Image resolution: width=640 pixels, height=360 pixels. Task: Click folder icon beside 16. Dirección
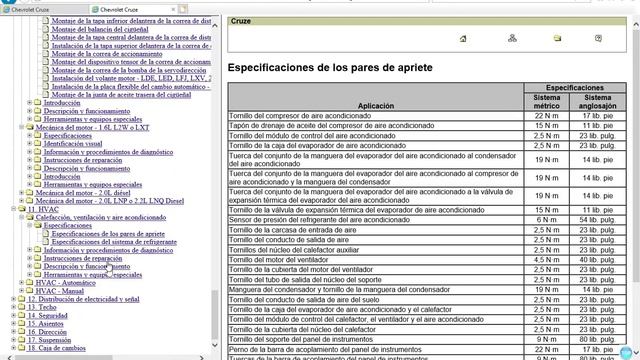coord(22,332)
